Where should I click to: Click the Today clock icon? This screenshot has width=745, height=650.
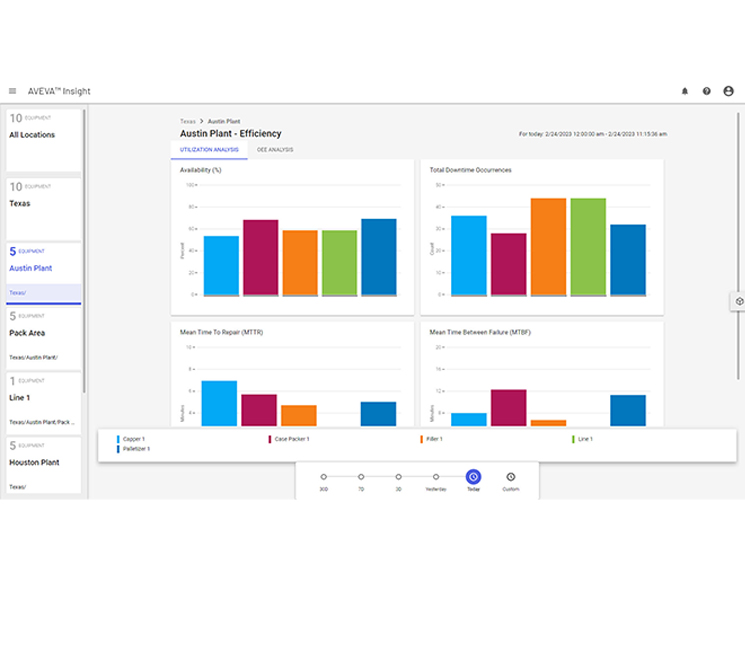tap(473, 477)
